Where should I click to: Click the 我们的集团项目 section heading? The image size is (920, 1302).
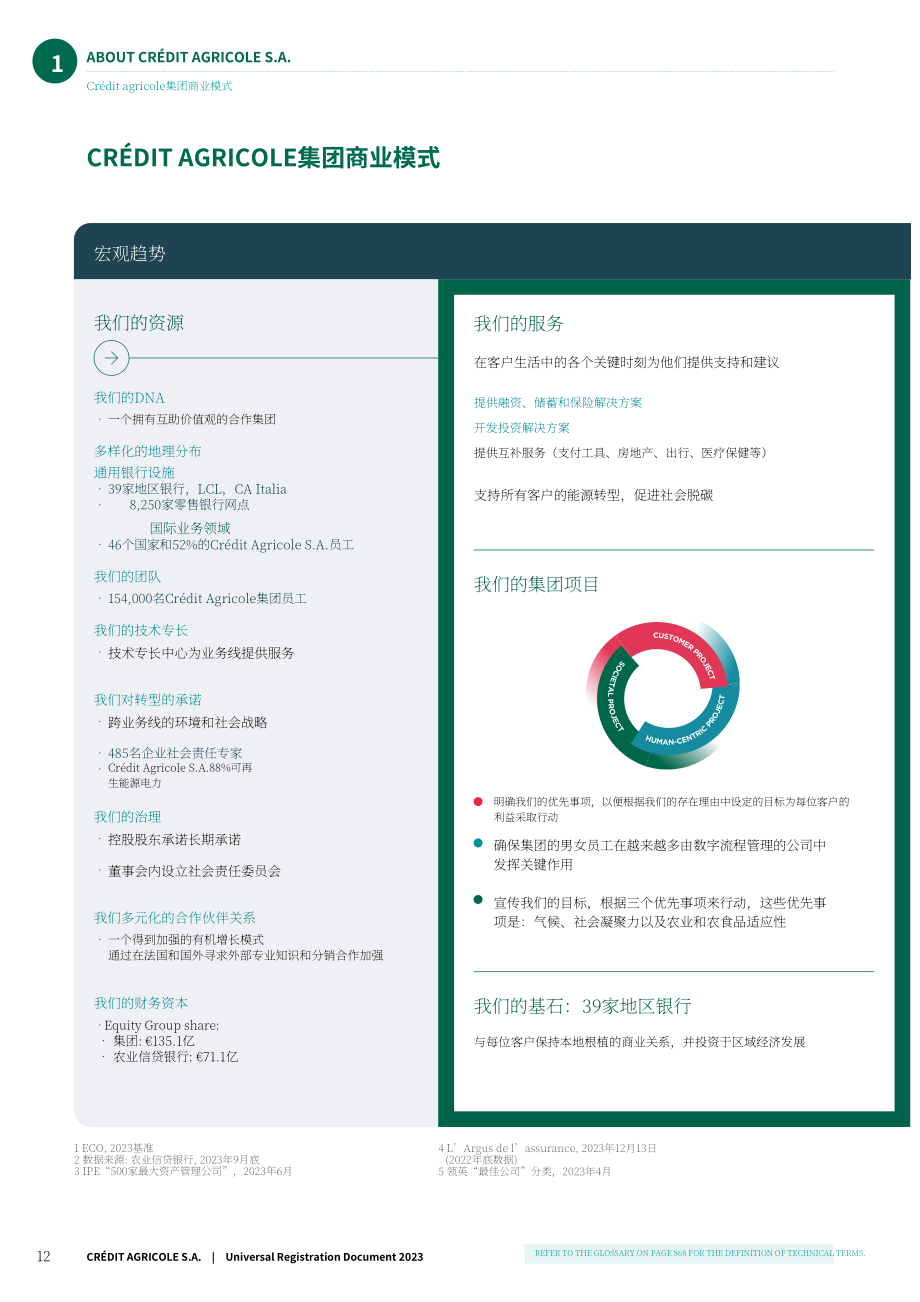point(537,584)
